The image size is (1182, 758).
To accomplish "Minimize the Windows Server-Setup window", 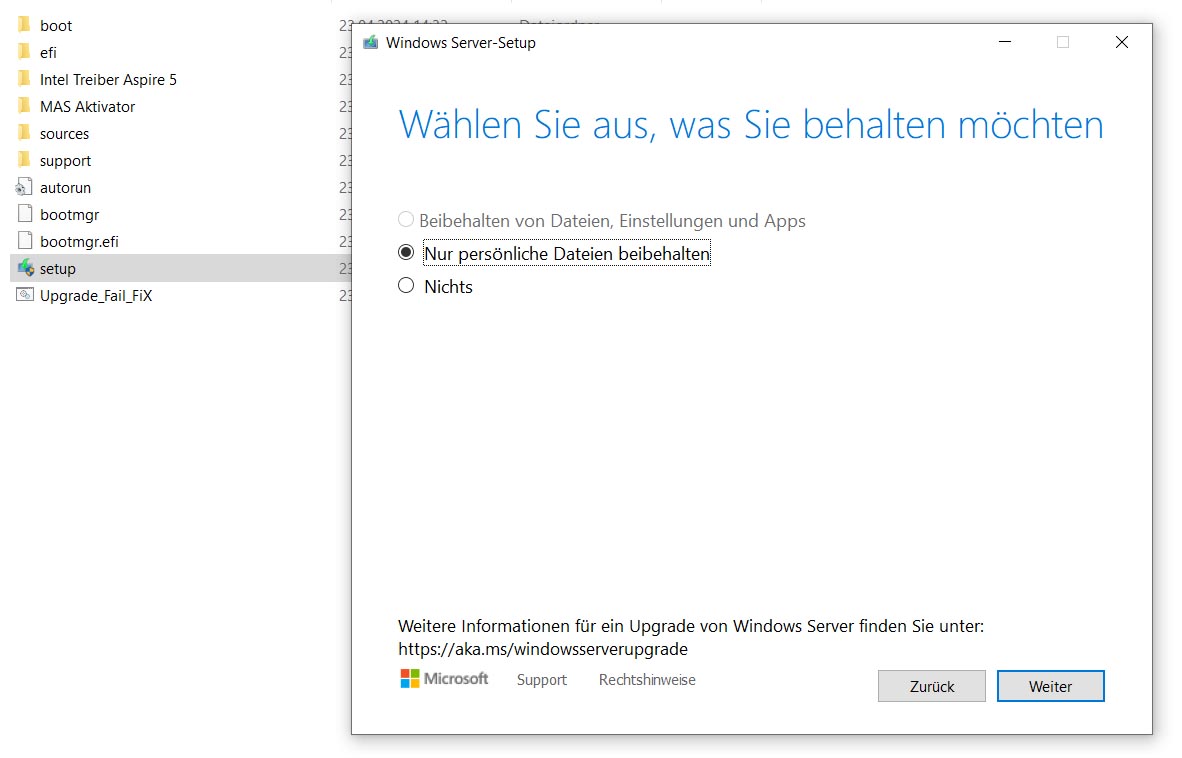I will click(x=1005, y=42).
